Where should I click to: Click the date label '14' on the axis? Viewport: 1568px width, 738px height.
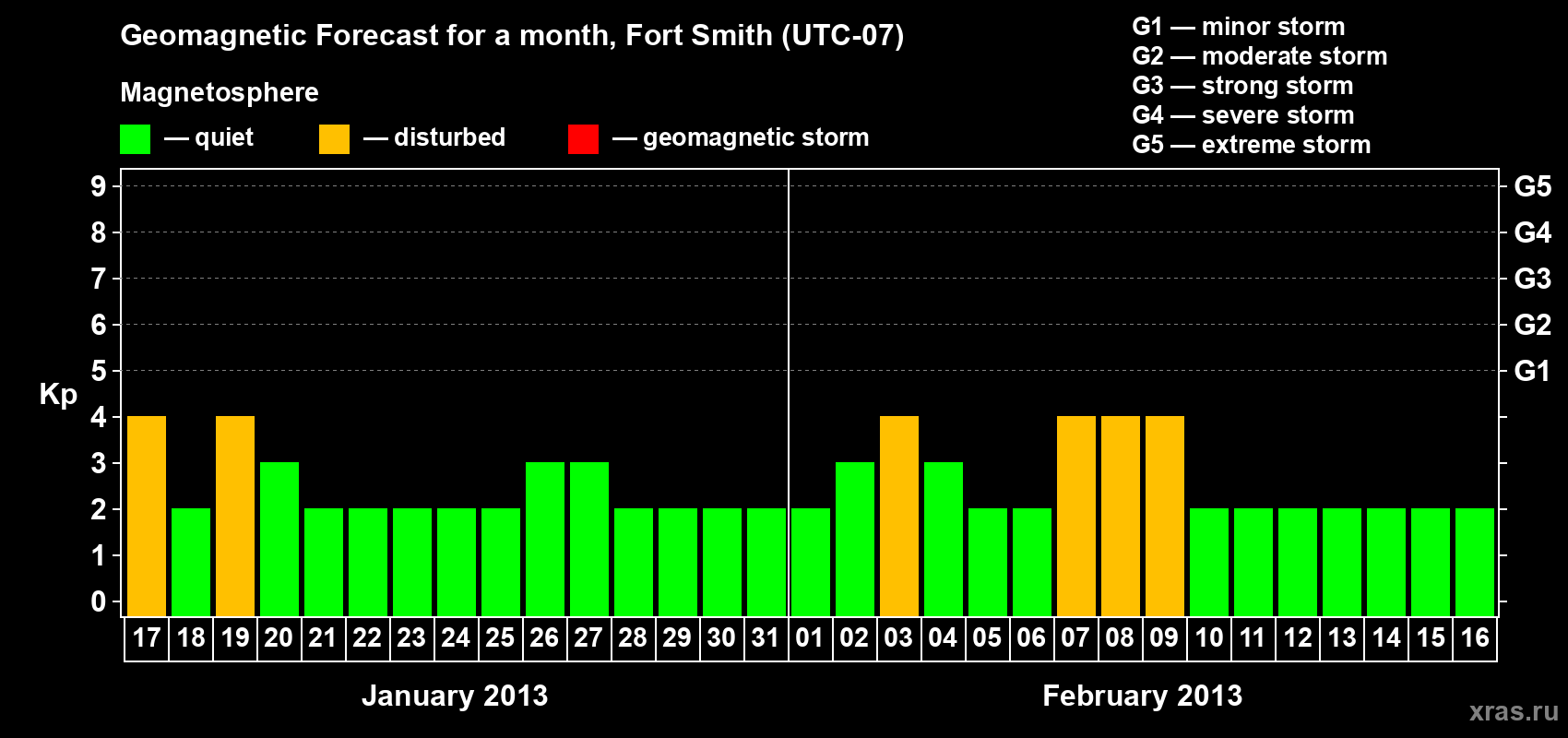[x=1386, y=637]
